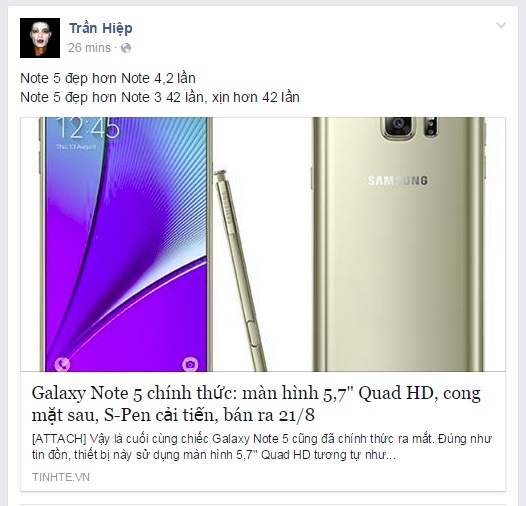Viewport: 526px width, 506px height.
Task: Open the Galaxy Note 5 chính thức article headline
Action: pyautogui.click(x=256, y=404)
